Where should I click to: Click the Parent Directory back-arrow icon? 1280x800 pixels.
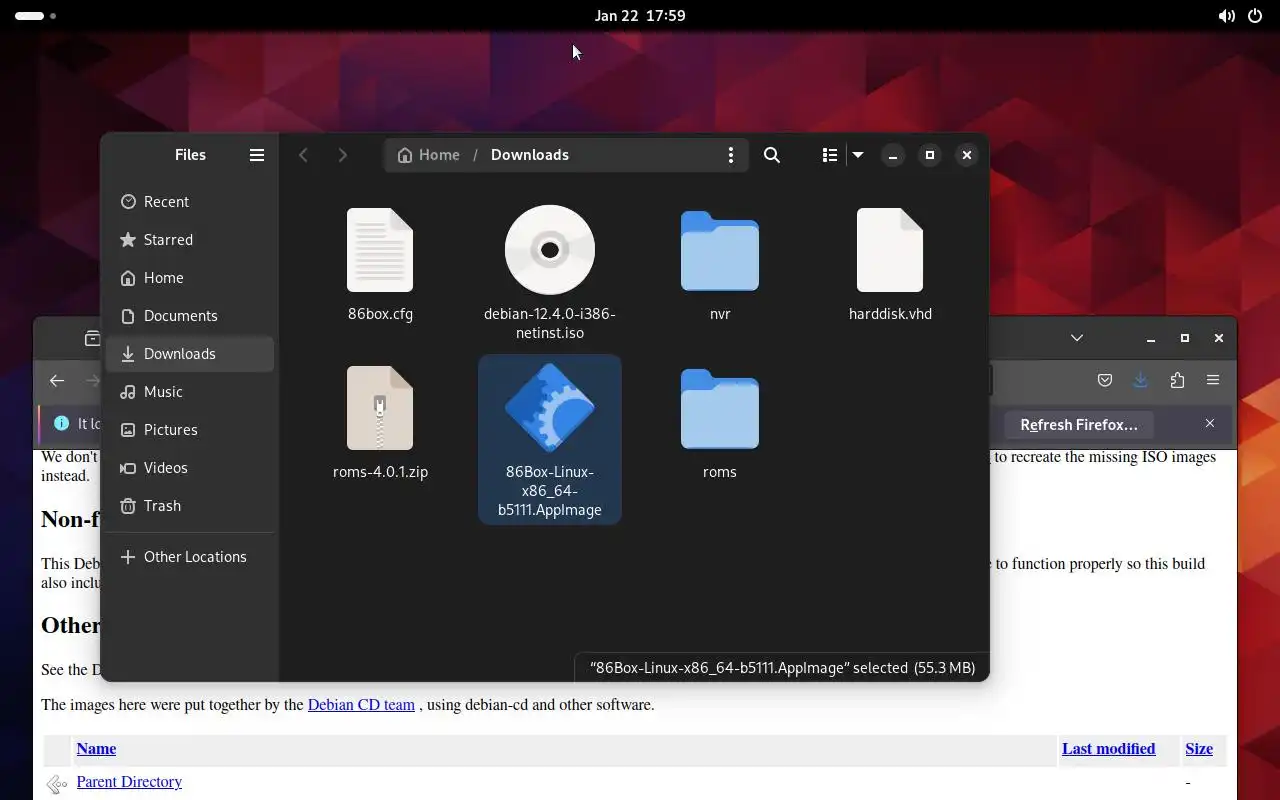pyautogui.click(x=56, y=784)
